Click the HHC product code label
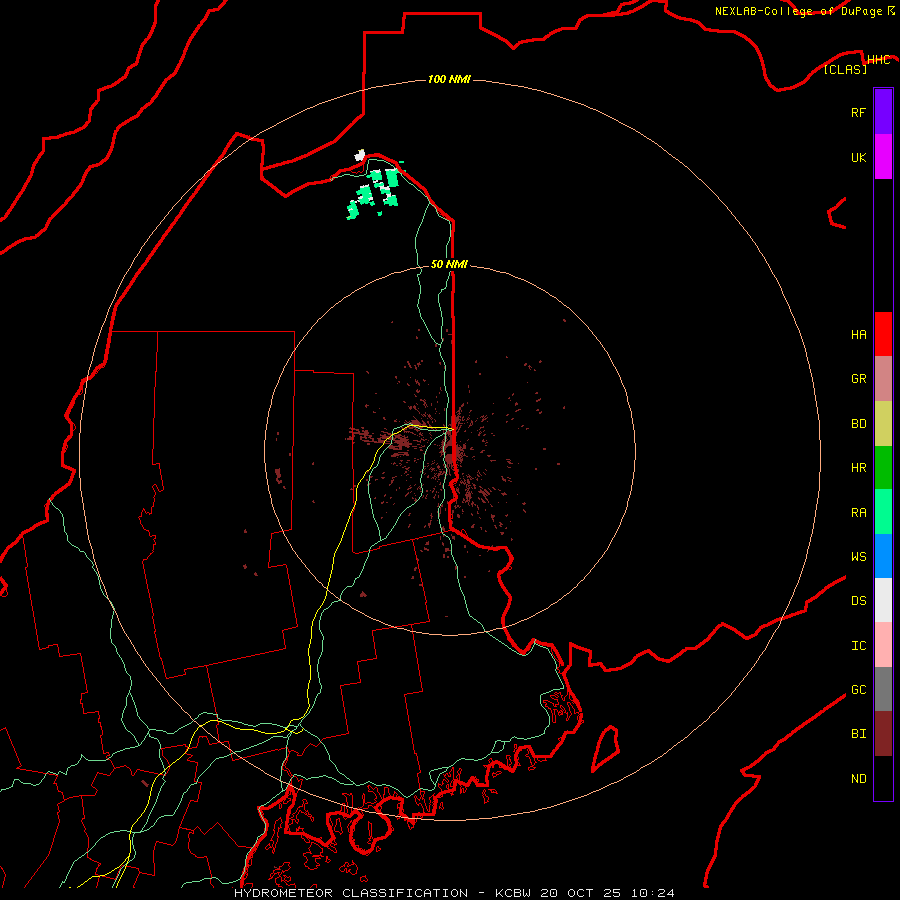Screen dimensions: 900x900 click(878, 60)
